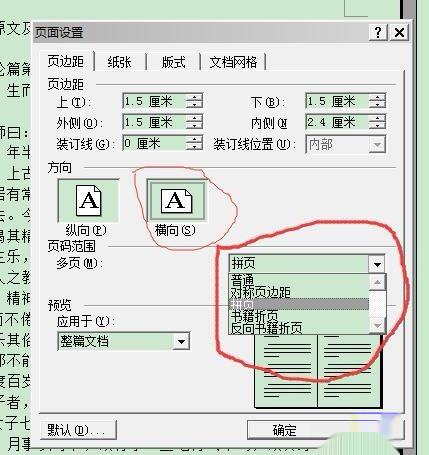Open the 版式 tab
This screenshot has width=429, height=455.
coord(173,62)
